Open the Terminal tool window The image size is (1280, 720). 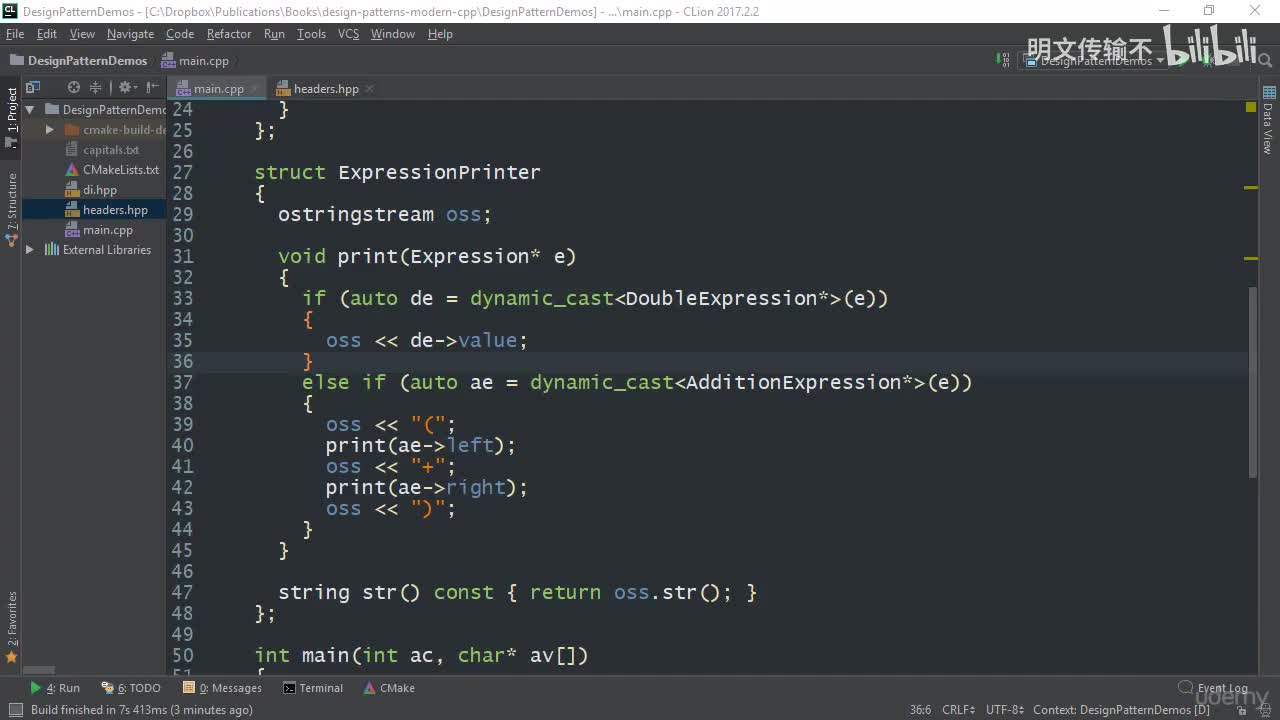(x=313, y=688)
